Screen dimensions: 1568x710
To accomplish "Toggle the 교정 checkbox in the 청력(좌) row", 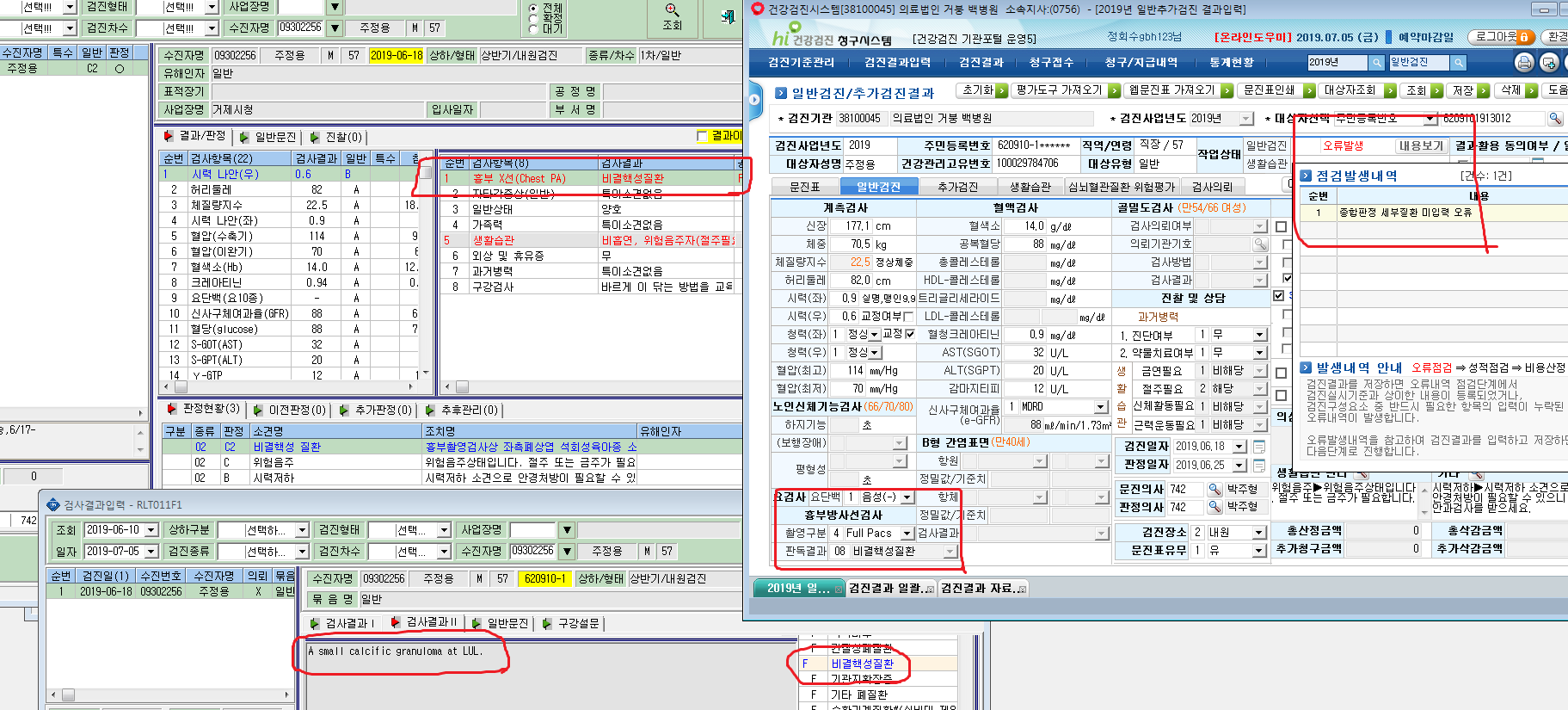I will pyautogui.click(x=910, y=334).
